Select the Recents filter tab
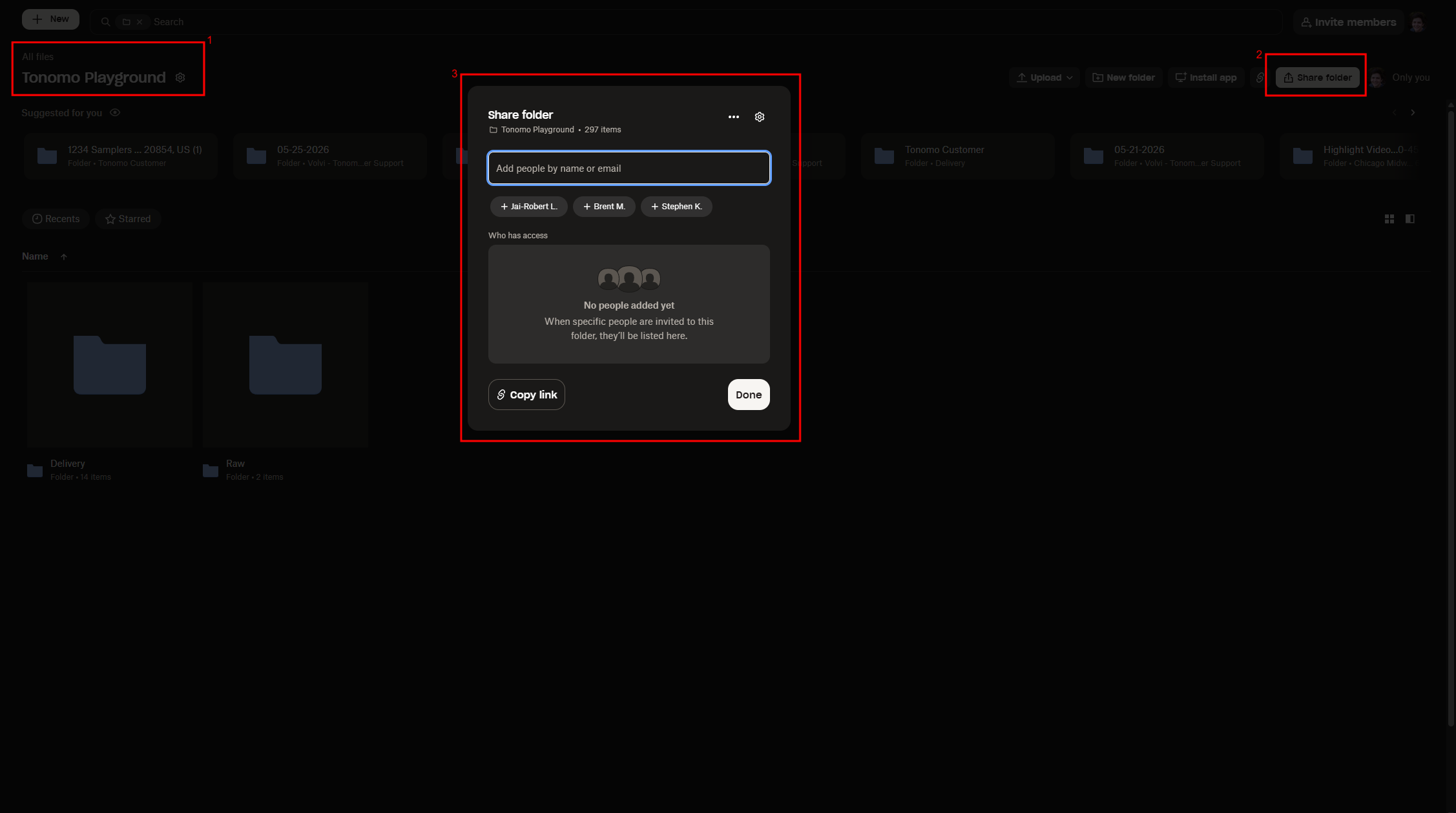The image size is (1456, 813). coord(56,219)
